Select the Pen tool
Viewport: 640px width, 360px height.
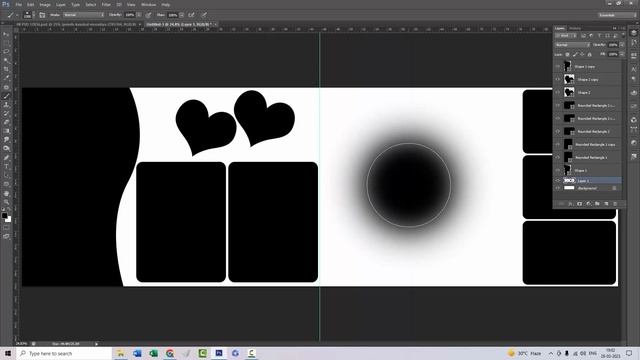(x=6, y=158)
